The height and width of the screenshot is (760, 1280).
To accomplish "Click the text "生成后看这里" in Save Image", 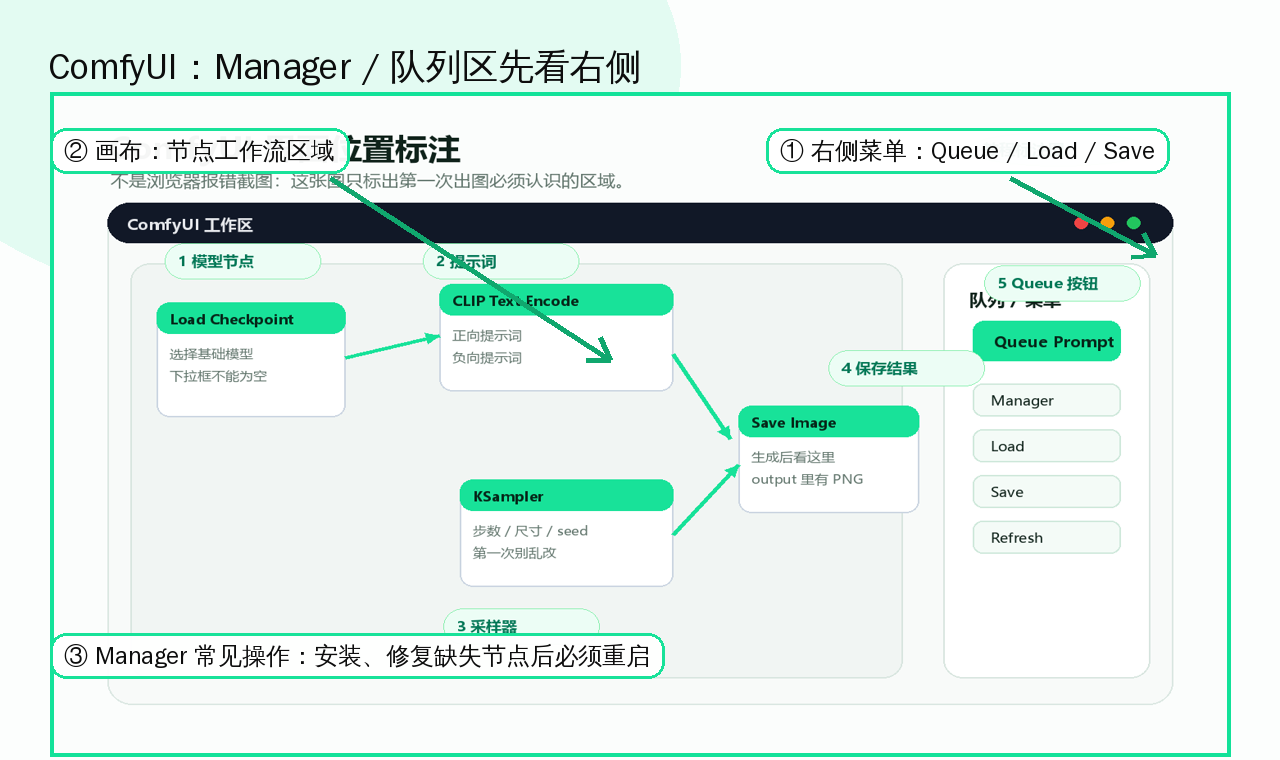I will (x=793, y=457).
